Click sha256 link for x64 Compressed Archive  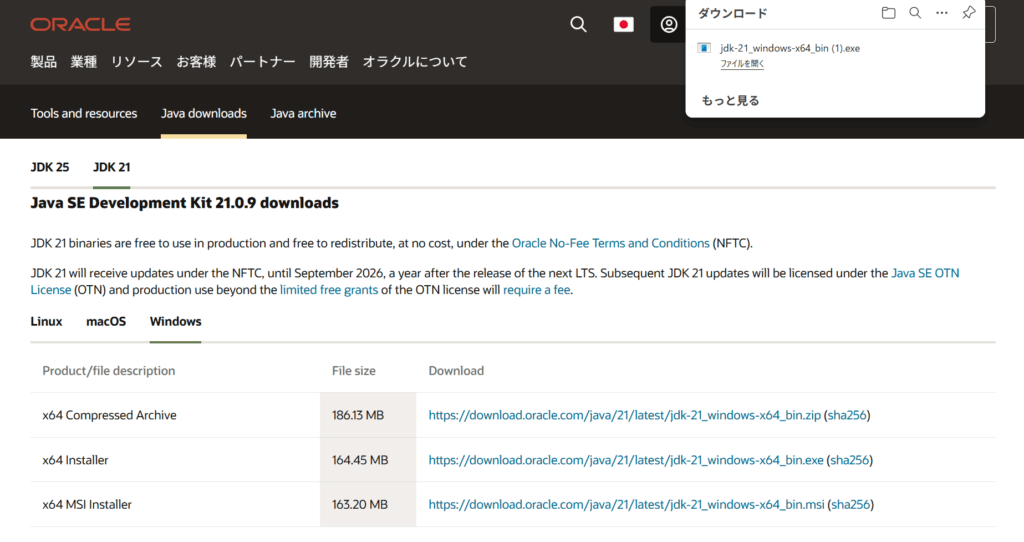[846, 415]
